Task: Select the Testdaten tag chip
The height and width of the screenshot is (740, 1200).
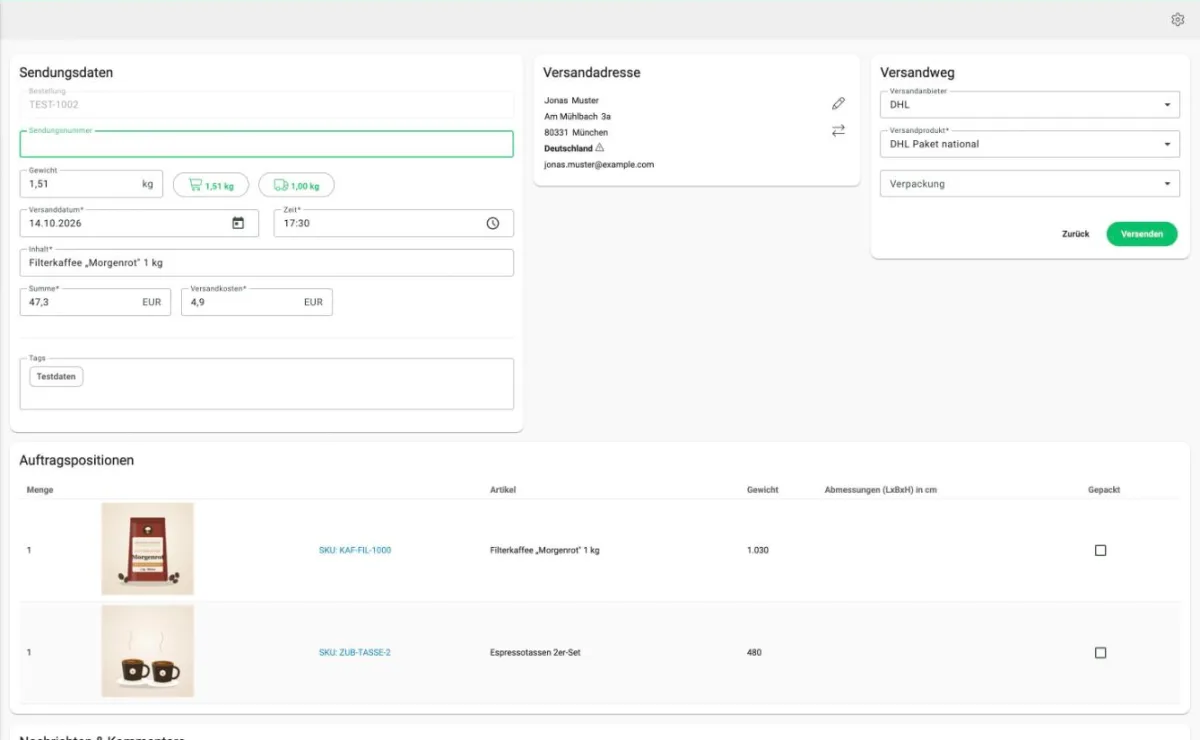Action: point(56,377)
